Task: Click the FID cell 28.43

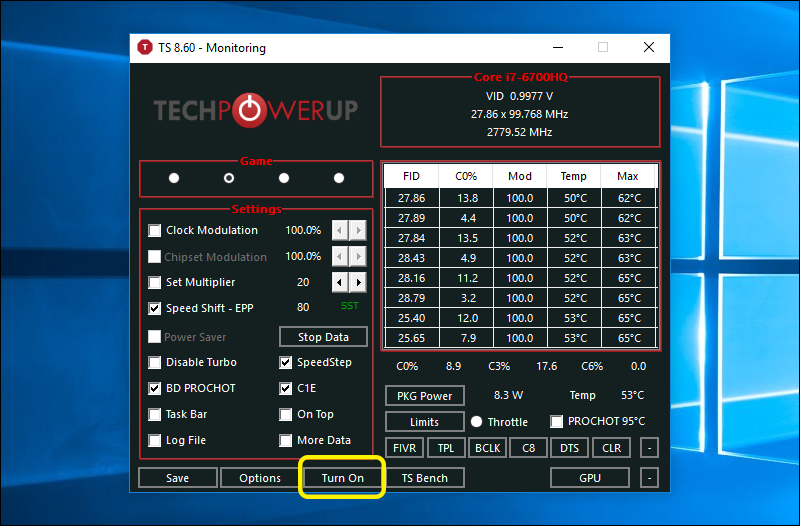Action: [x=412, y=258]
